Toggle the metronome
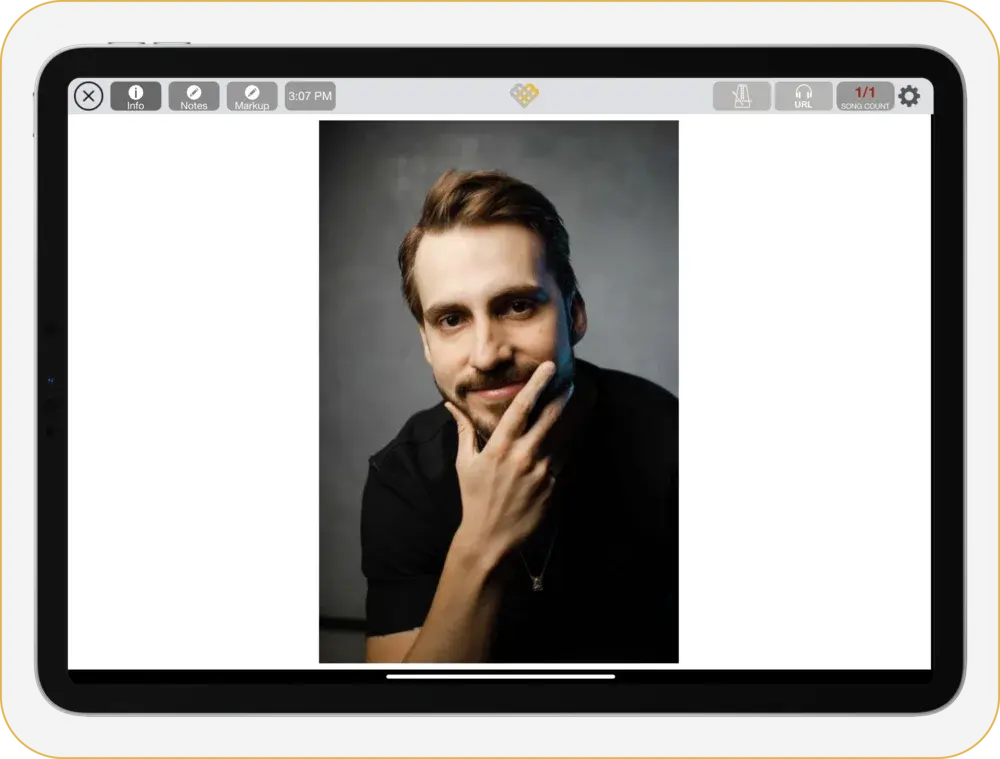Image resolution: width=1000 pixels, height=759 pixels. 741,96
